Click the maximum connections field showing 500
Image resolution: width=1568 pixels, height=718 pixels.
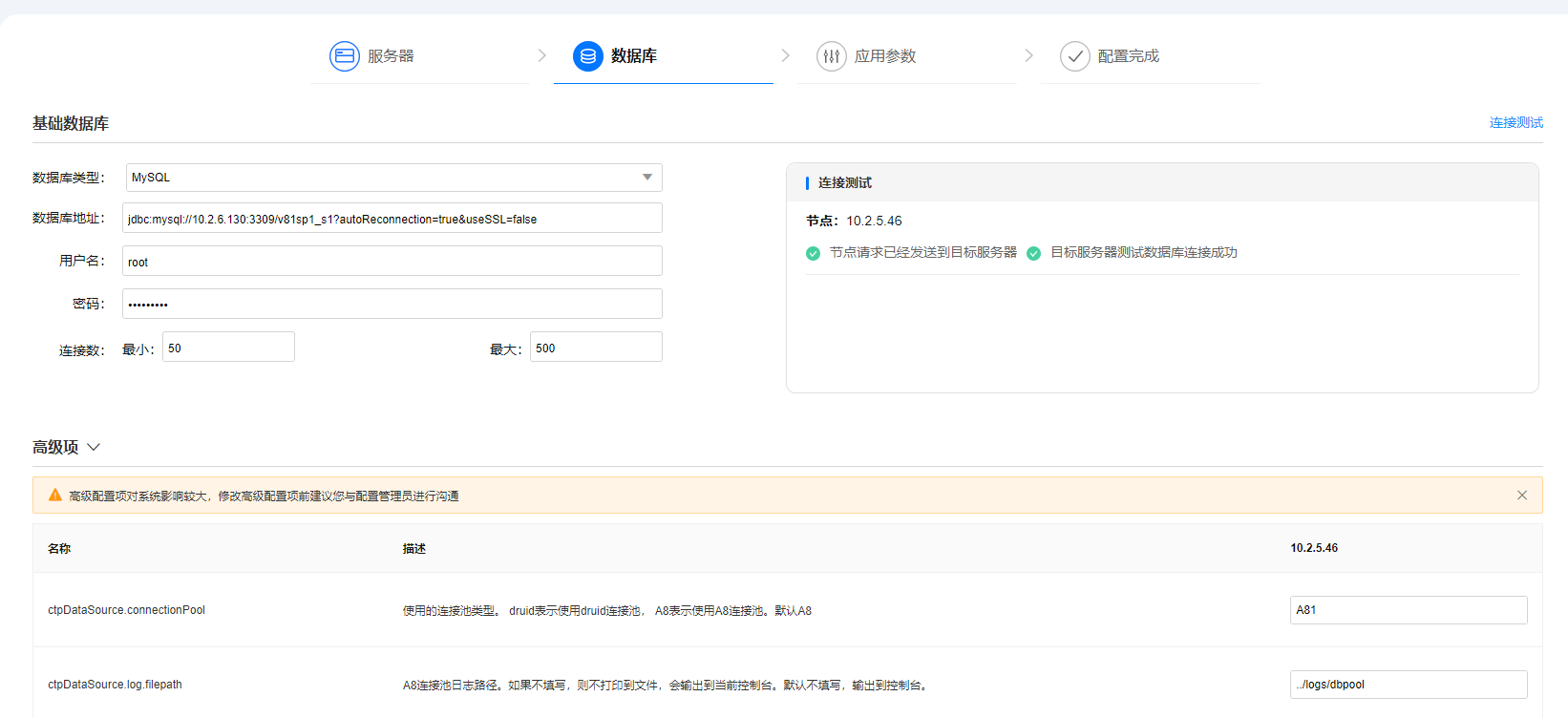point(596,348)
